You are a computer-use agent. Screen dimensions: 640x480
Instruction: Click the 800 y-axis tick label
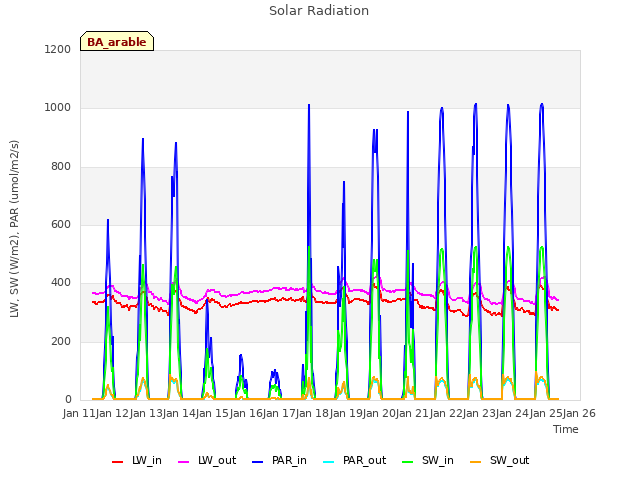point(61,166)
